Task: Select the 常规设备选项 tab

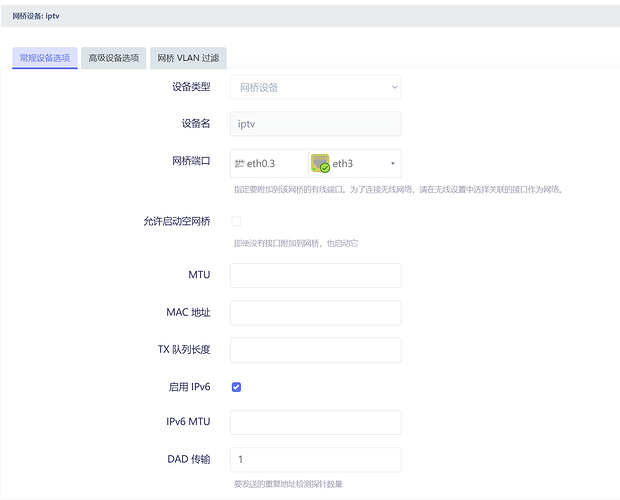Action: pos(45,58)
